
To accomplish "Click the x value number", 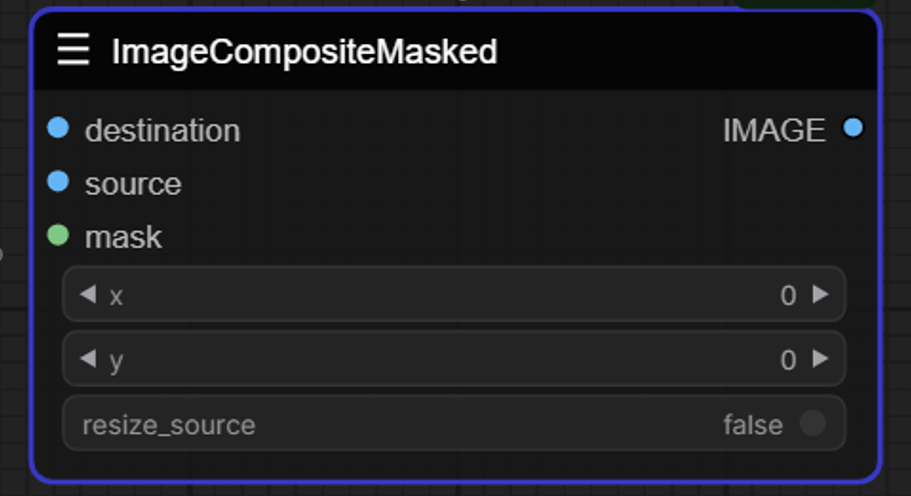I will tap(788, 295).
